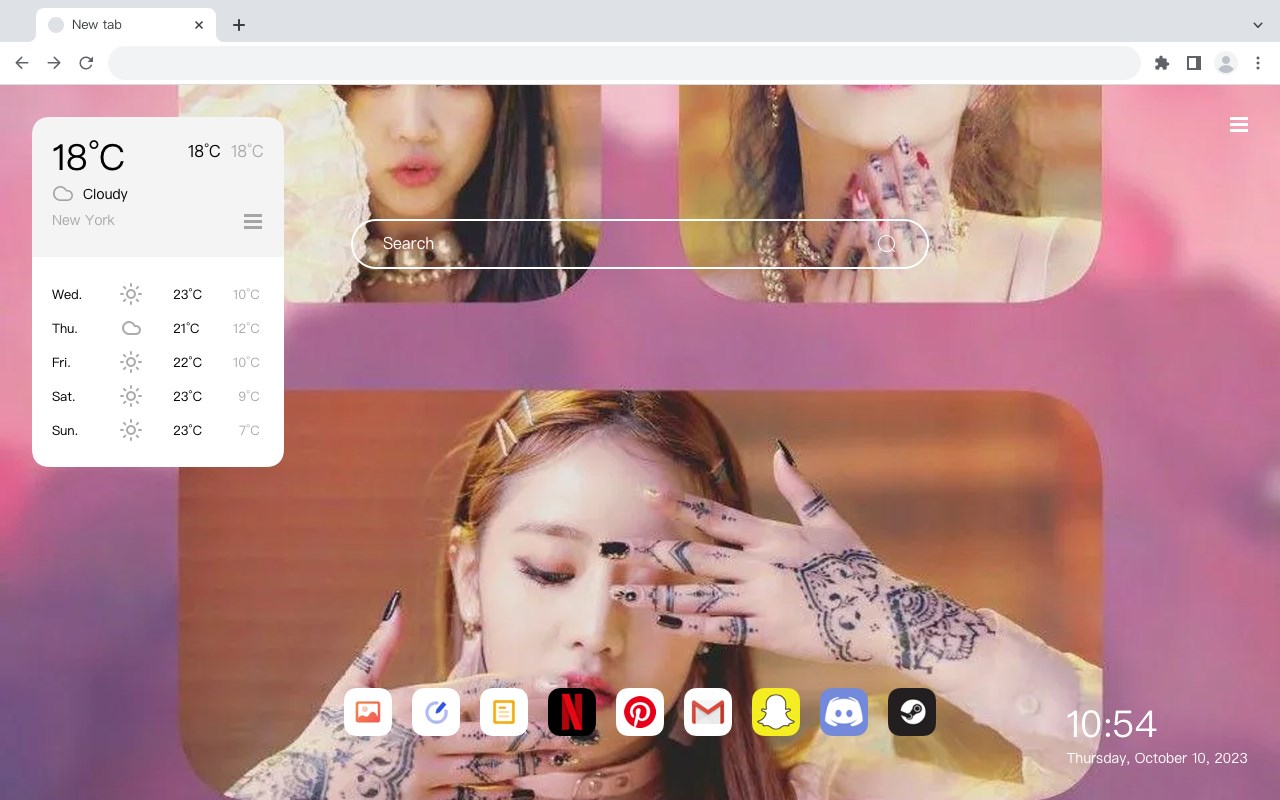Click the Sun. forecast sun icon
Image resolution: width=1280 pixels, height=800 pixels.
pos(131,430)
